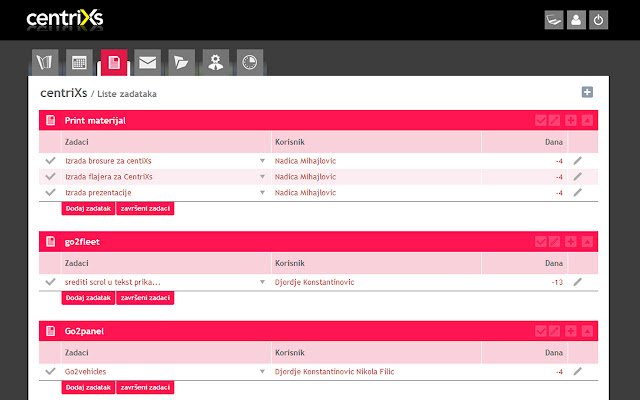Open the user profile icon in header
Viewport: 640px width, 400px height.
tap(576, 20)
